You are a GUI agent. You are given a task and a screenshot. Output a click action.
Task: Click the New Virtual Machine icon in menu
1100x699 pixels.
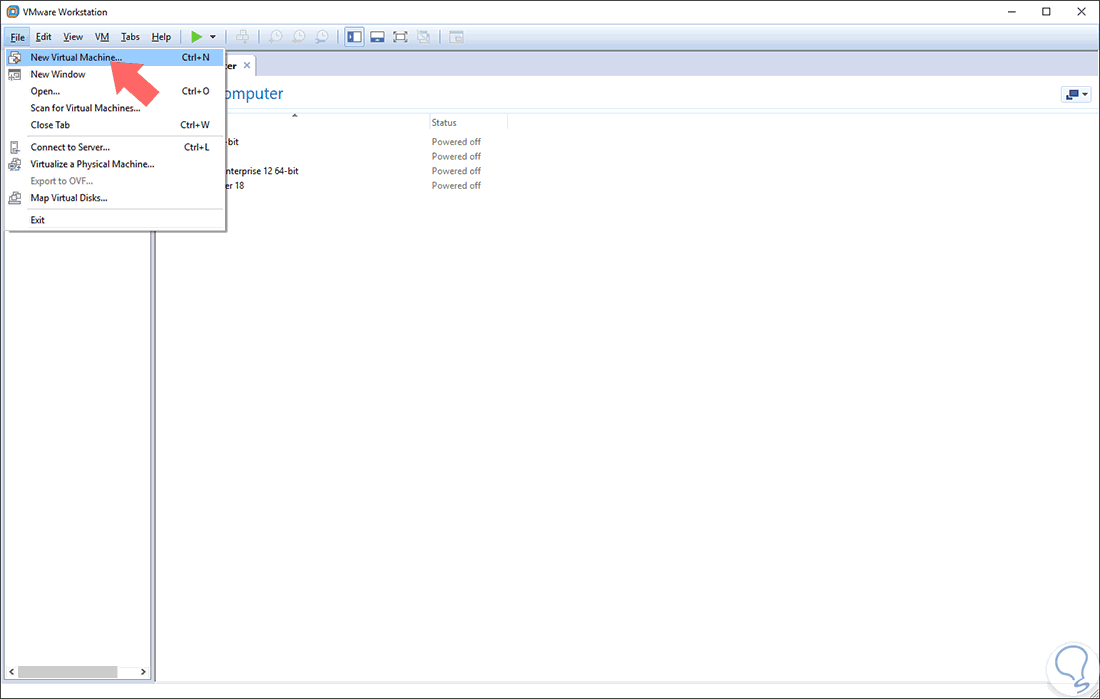point(14,57)
